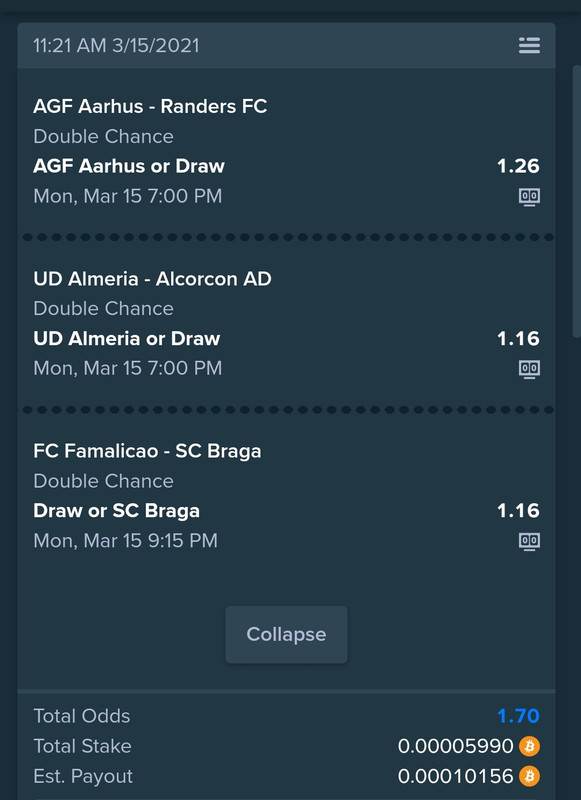This screenshot has width=581, height=800.
Task: Open the hamburger menu icon in bet header
Action: [529, 45]
